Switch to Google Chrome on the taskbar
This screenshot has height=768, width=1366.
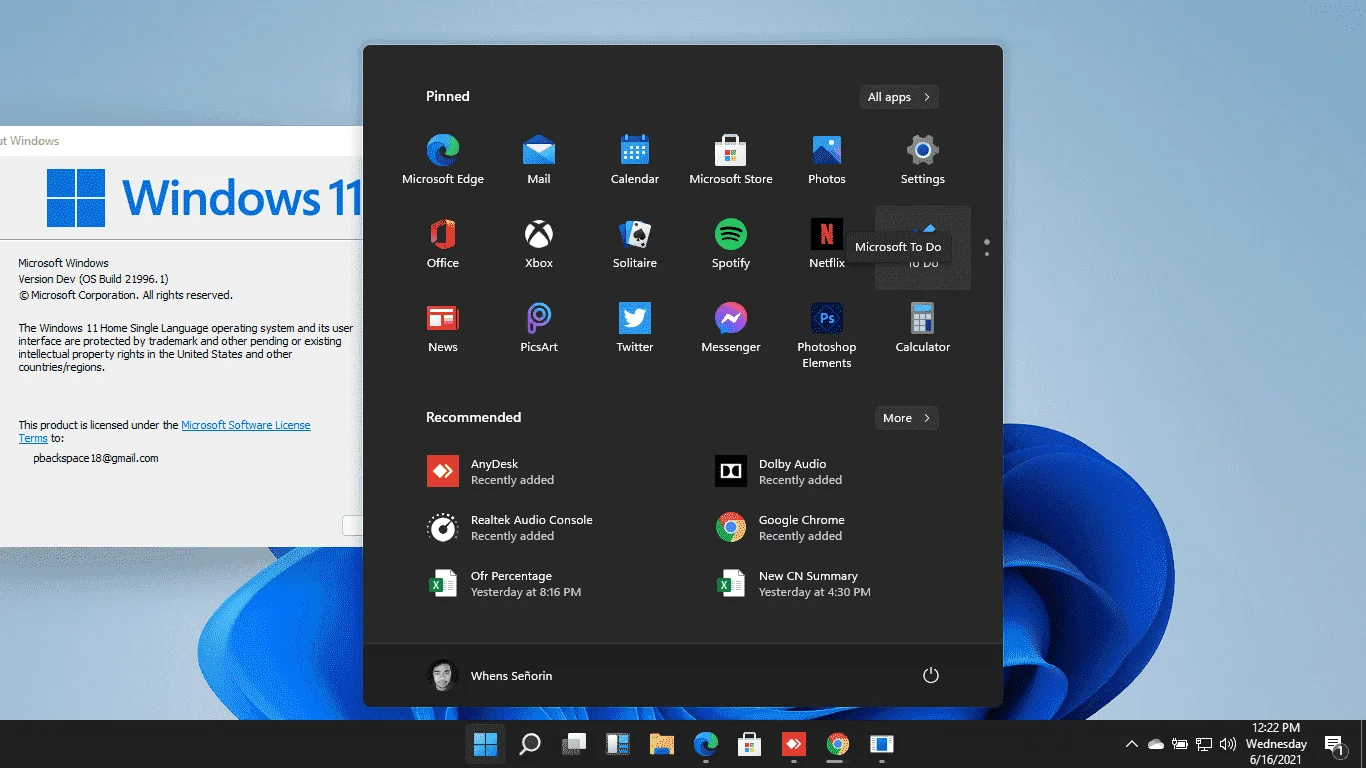tap(838, 744)
